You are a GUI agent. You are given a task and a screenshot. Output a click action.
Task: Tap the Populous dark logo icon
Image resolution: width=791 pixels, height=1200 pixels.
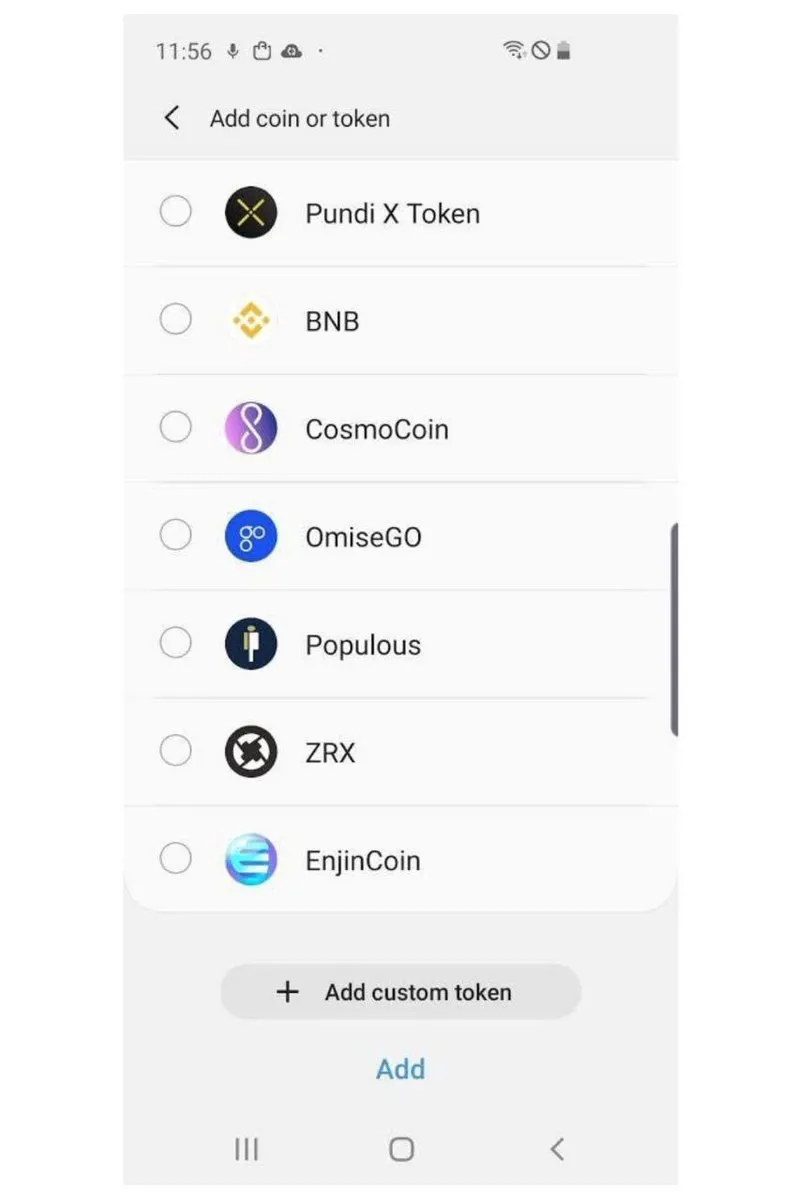(x=250, y=644)
